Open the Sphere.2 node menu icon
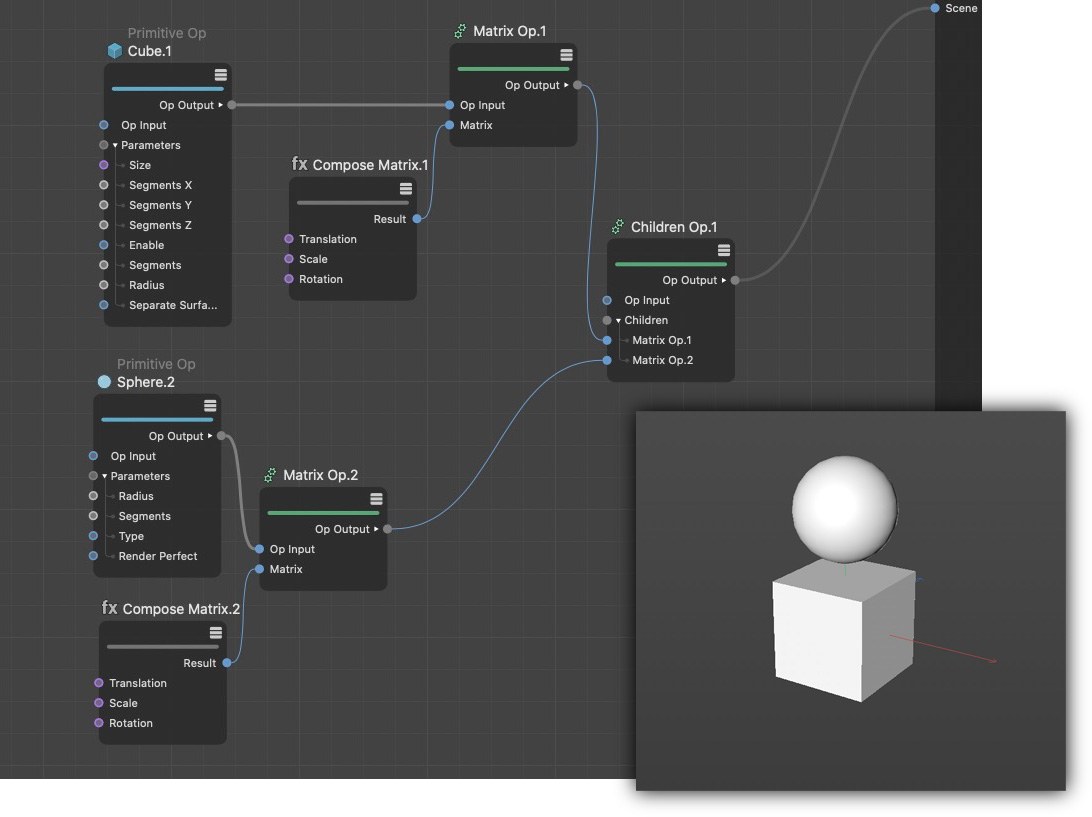This screenshot has height=817, width=1092. [210, 406]
